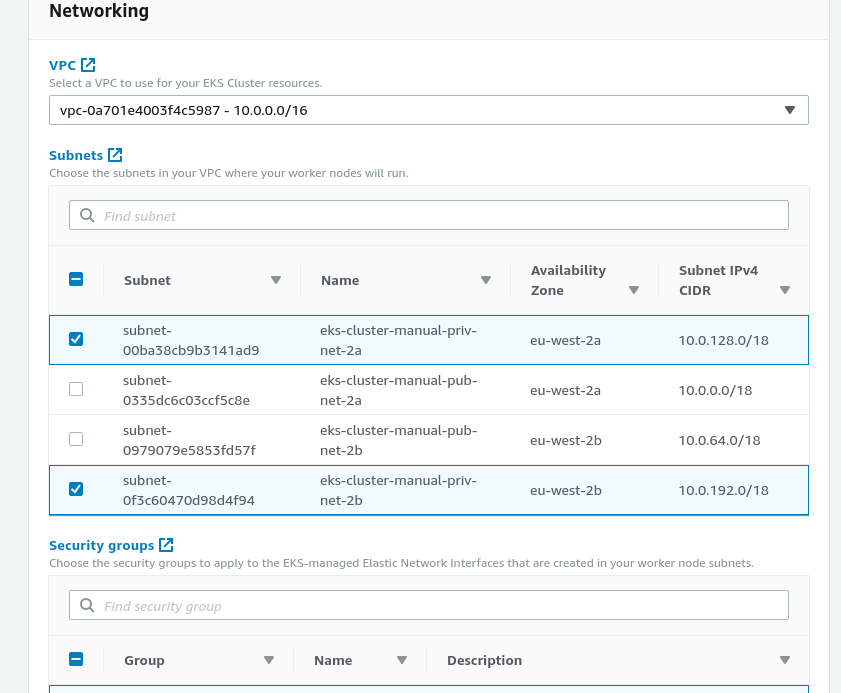This screenshot has width=841, height=693.
Task: Check the eks-cluster-manual-pub-net-2a subnet checkbox
Action: (x=76, y=389)
